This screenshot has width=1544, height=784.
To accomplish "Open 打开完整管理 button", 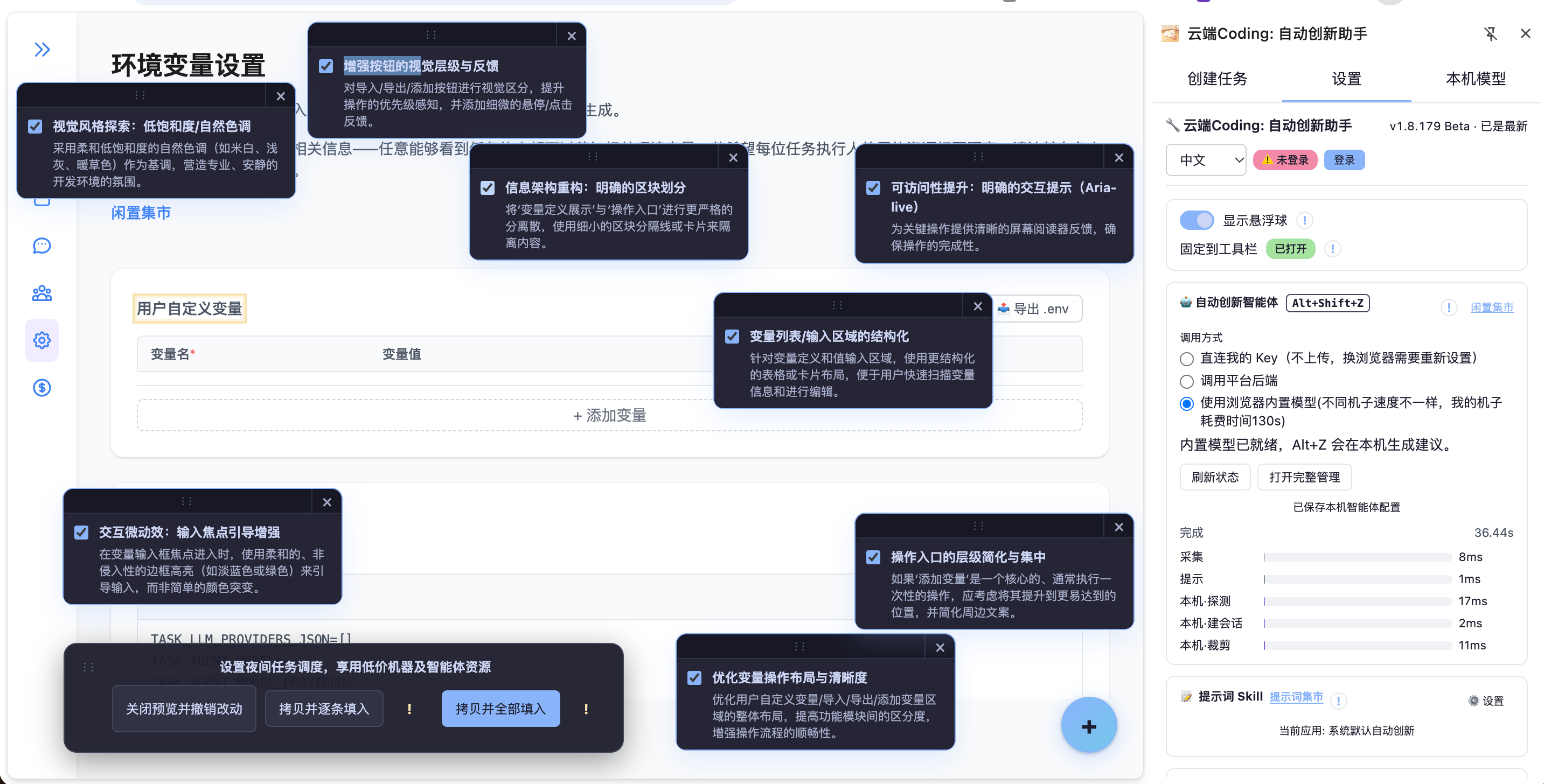I will pos(1304,477).
